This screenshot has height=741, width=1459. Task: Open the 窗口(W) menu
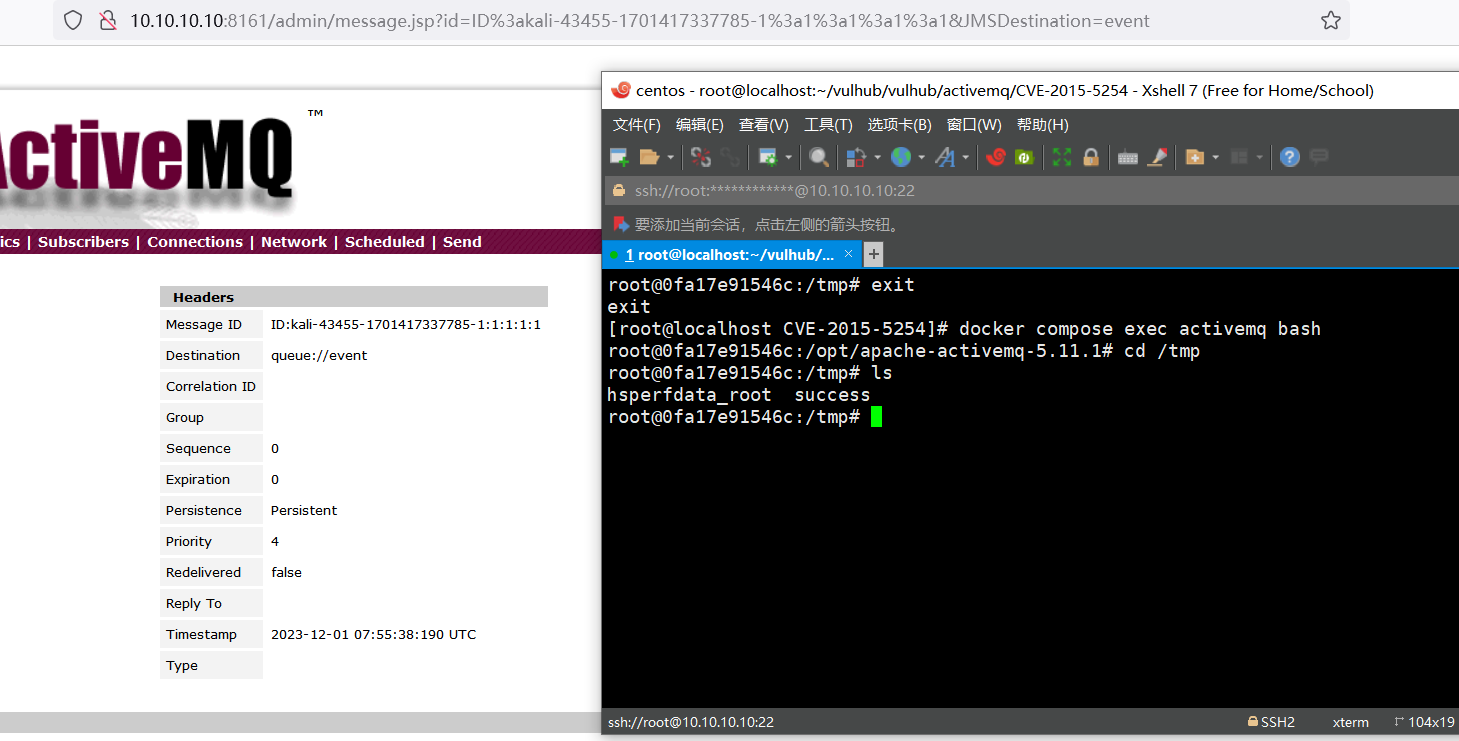(974, 125)
